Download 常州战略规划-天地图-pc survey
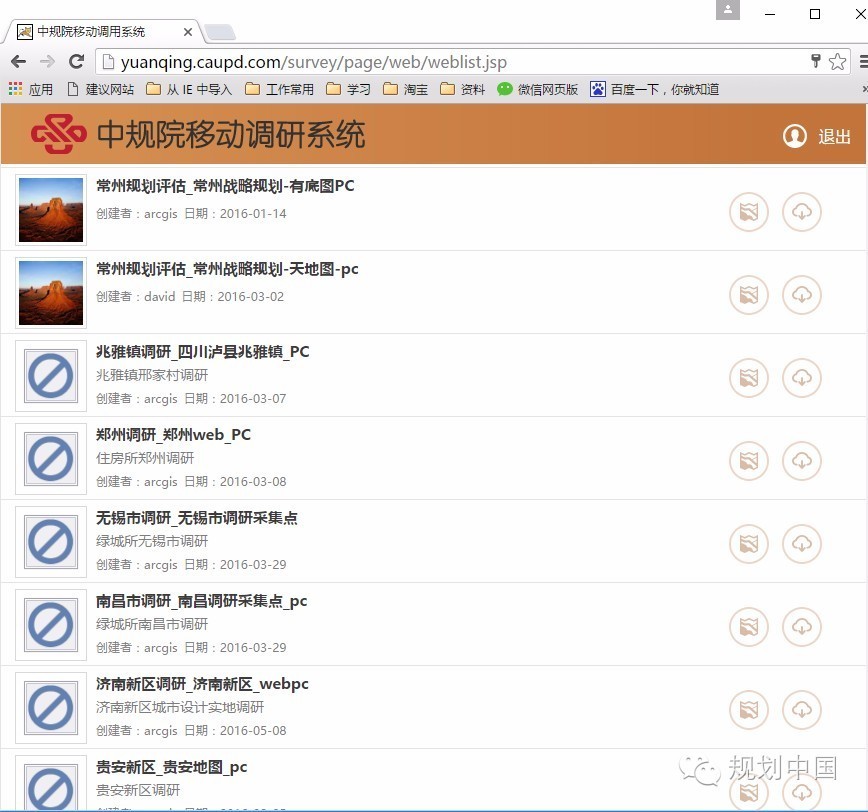Viewport: 868px width, 812px height. pyautogui.click(x=802, y=294)
